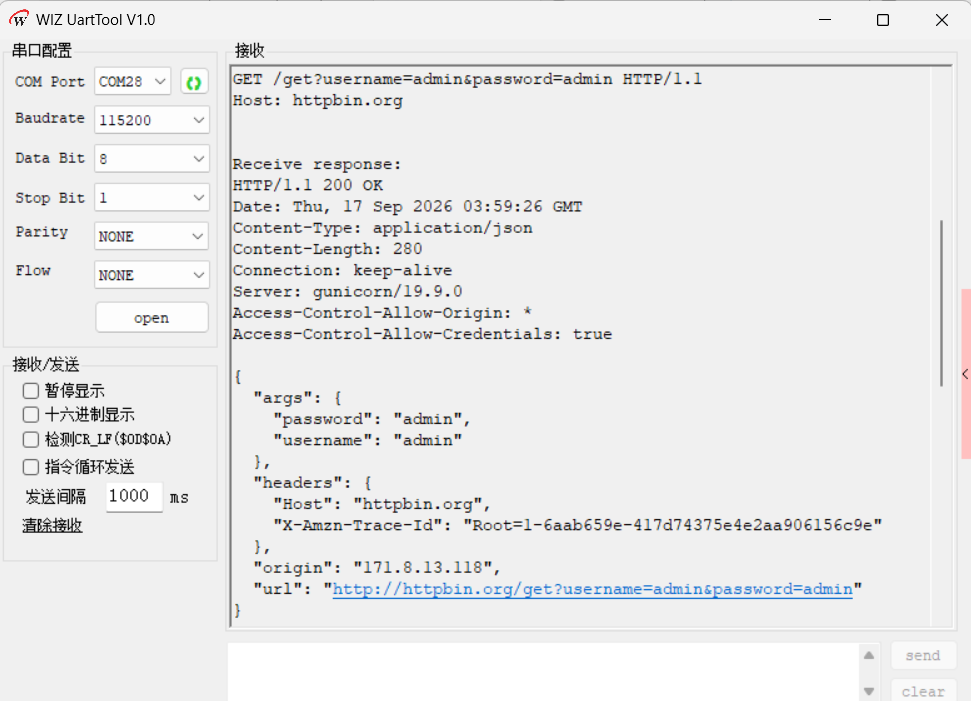
Task: Enable the 暂停显示 checkbox
Action: point(31,391)
